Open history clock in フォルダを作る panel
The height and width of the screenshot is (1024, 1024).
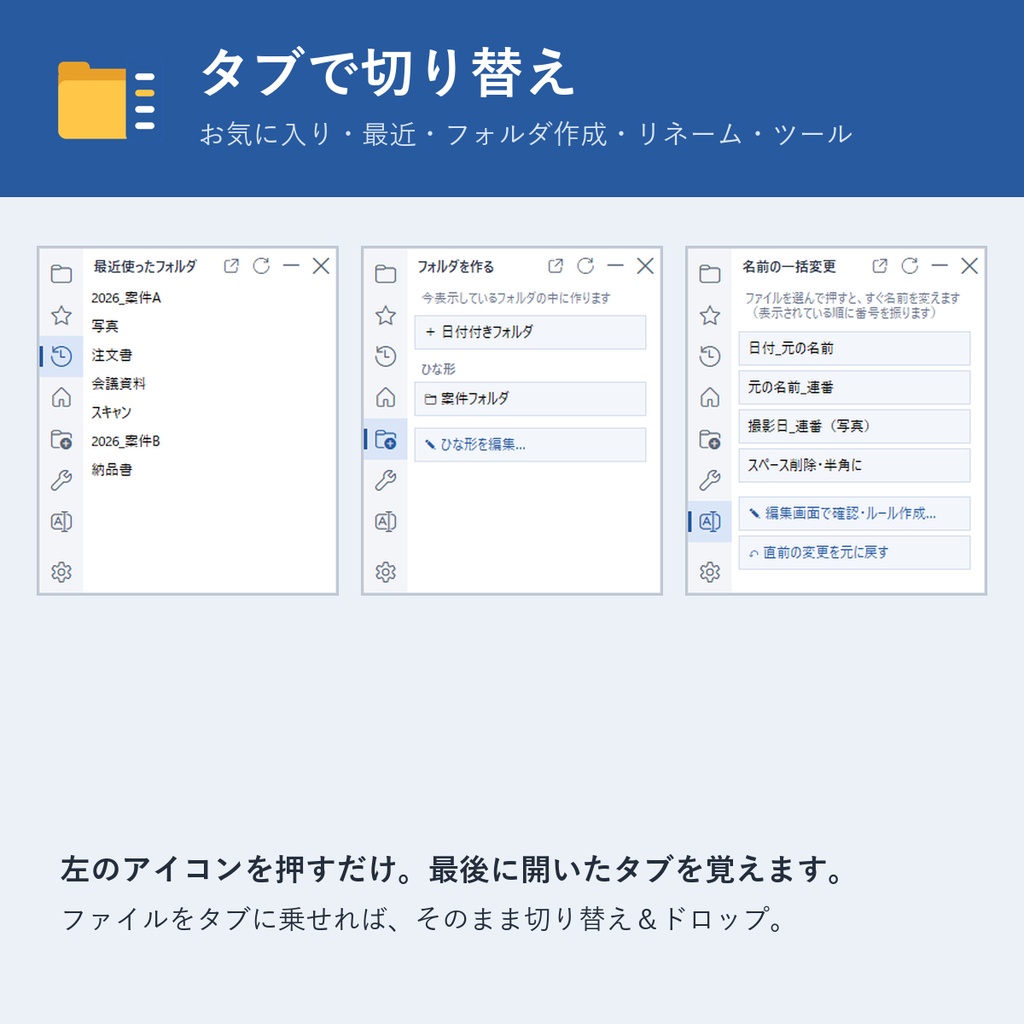pos(385,356)
